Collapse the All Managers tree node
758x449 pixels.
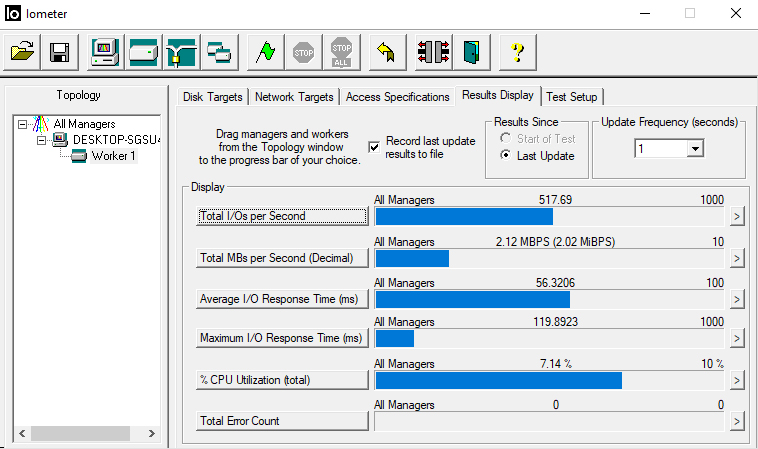pyautogui.click(x=22, y=125)
